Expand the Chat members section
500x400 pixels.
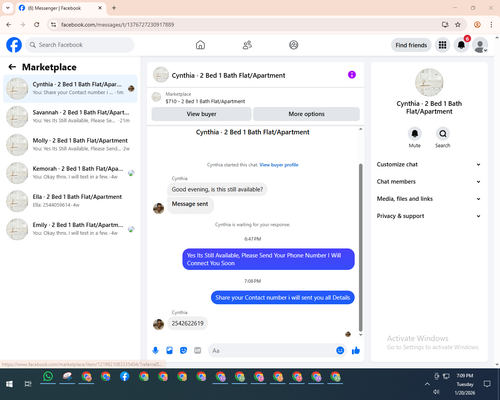click(x=429, y=182)
